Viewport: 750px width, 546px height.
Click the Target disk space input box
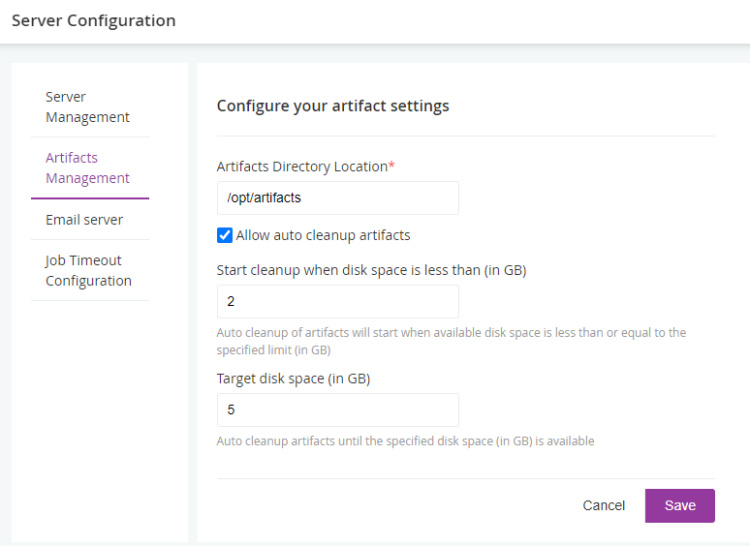(337, 410)
